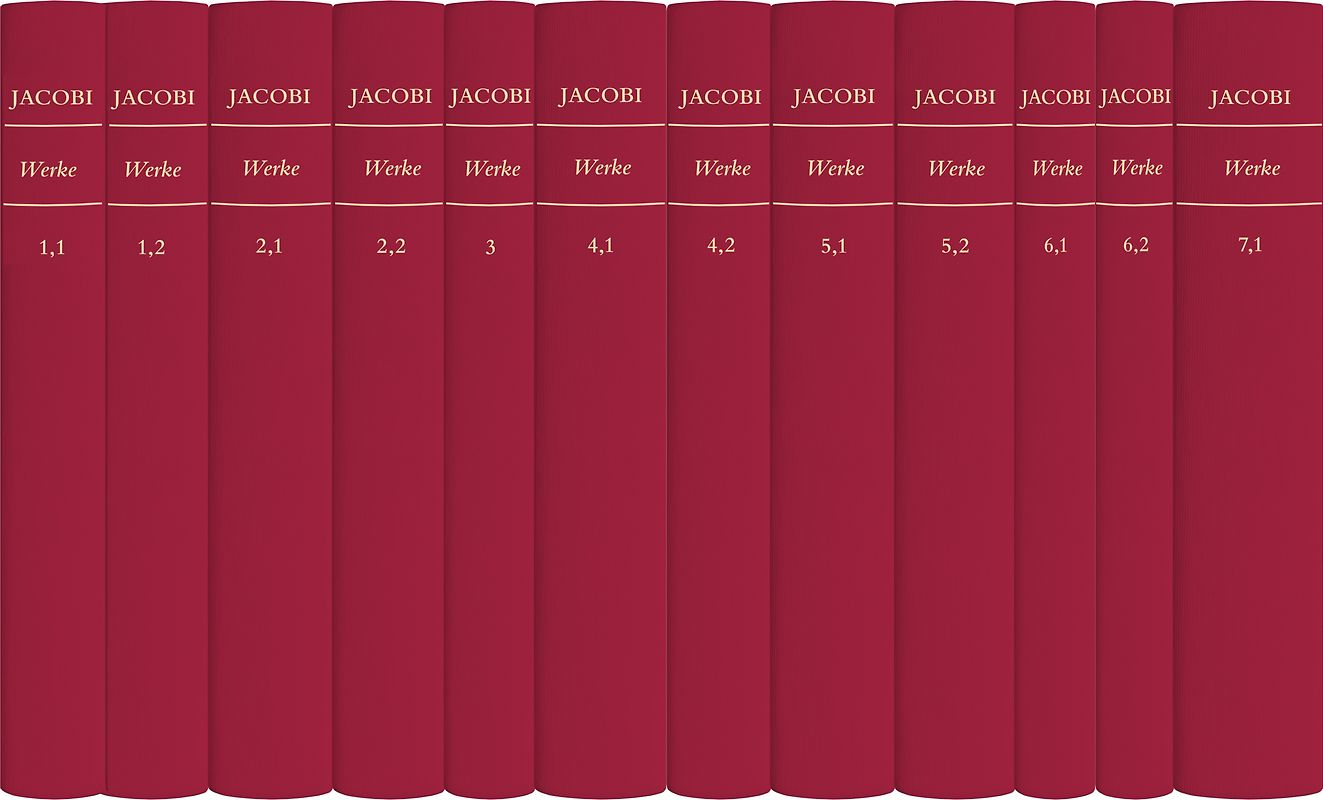The height and width of the screenshot is (800, 1323).
Task: Select the volume number 4,1 label
Action: pos(600,246)
